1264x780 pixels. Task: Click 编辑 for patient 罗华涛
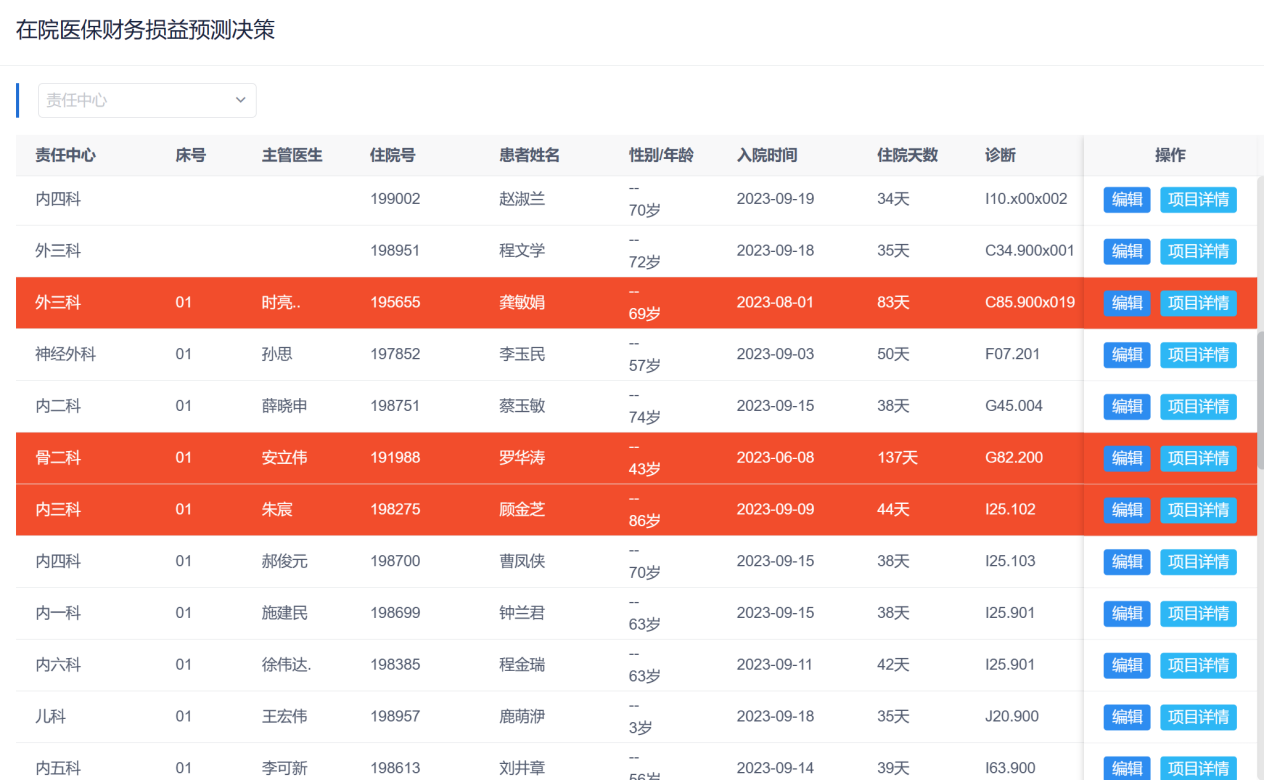pos(1127,458)
